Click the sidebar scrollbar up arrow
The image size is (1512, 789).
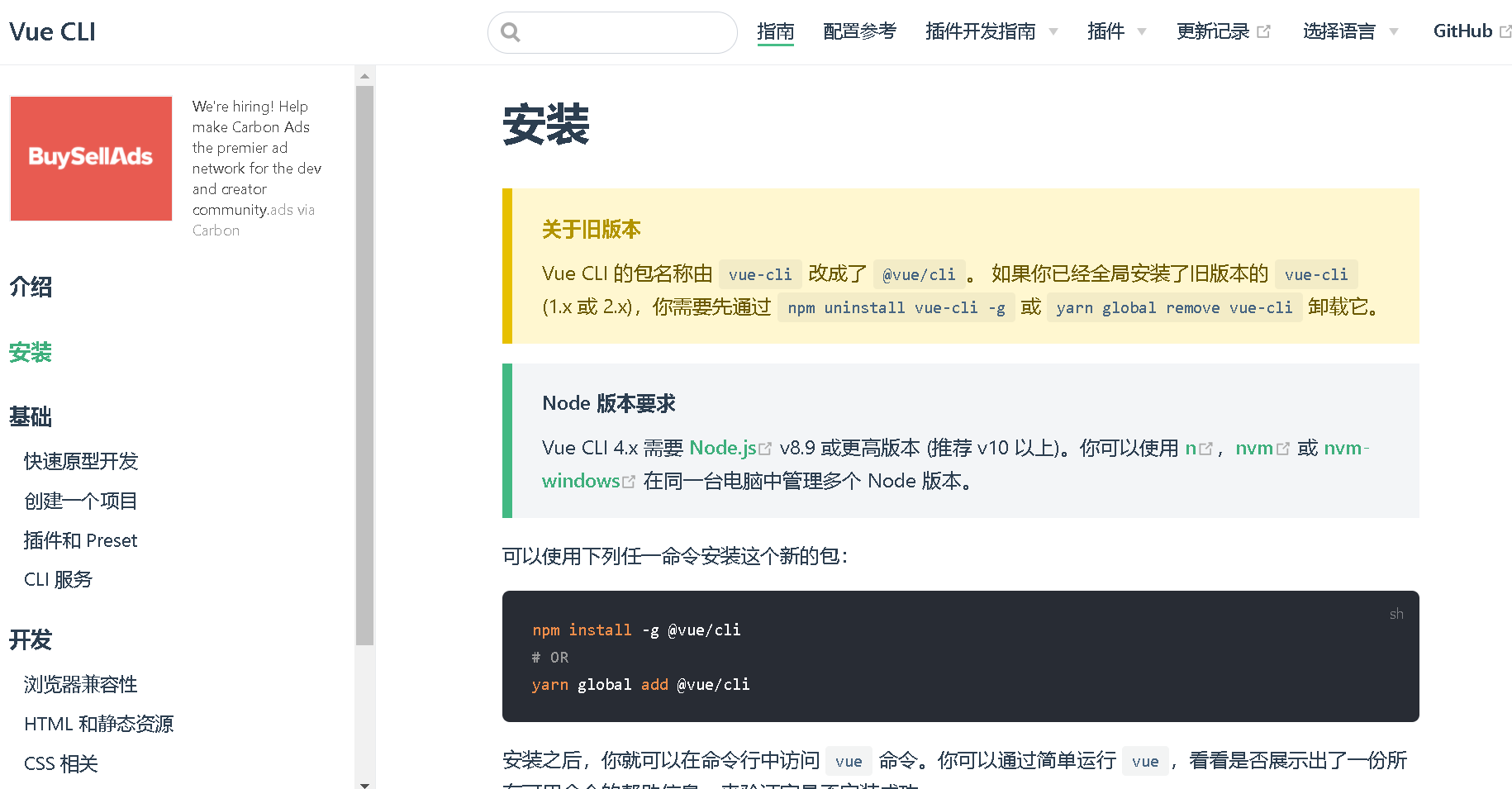point(364,76)
